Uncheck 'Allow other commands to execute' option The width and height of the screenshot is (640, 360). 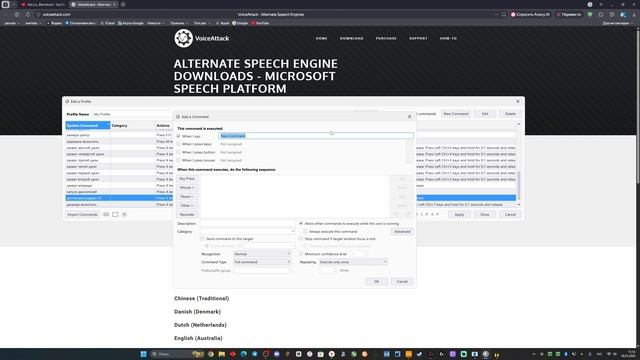pos(301,224)
